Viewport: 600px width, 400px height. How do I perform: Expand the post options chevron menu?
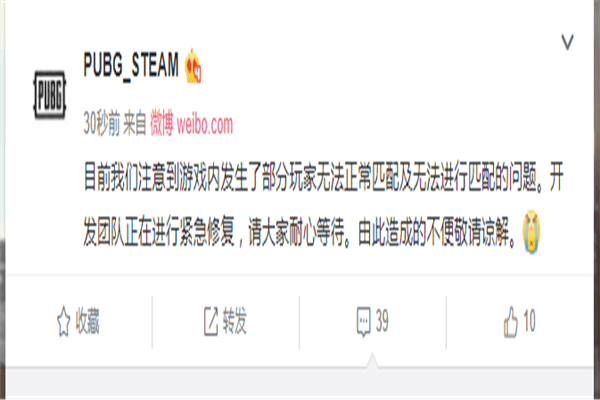[567, 42]
